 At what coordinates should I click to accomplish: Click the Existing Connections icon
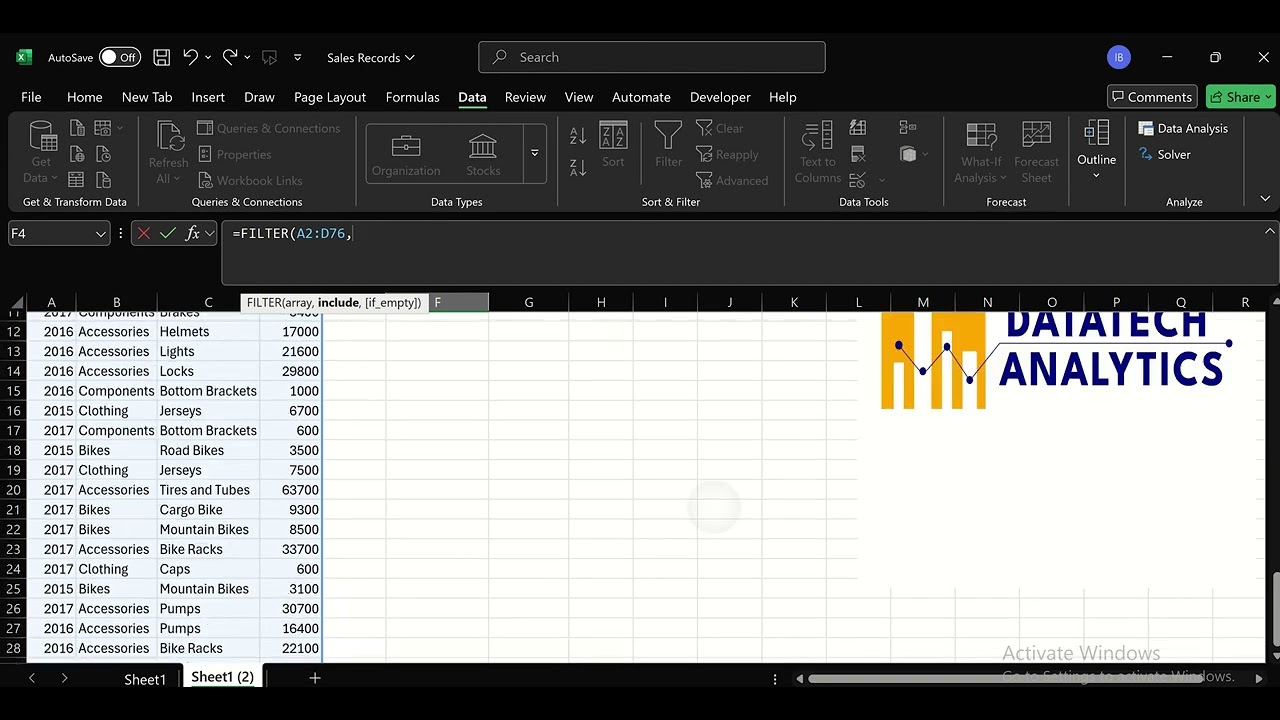103,180
